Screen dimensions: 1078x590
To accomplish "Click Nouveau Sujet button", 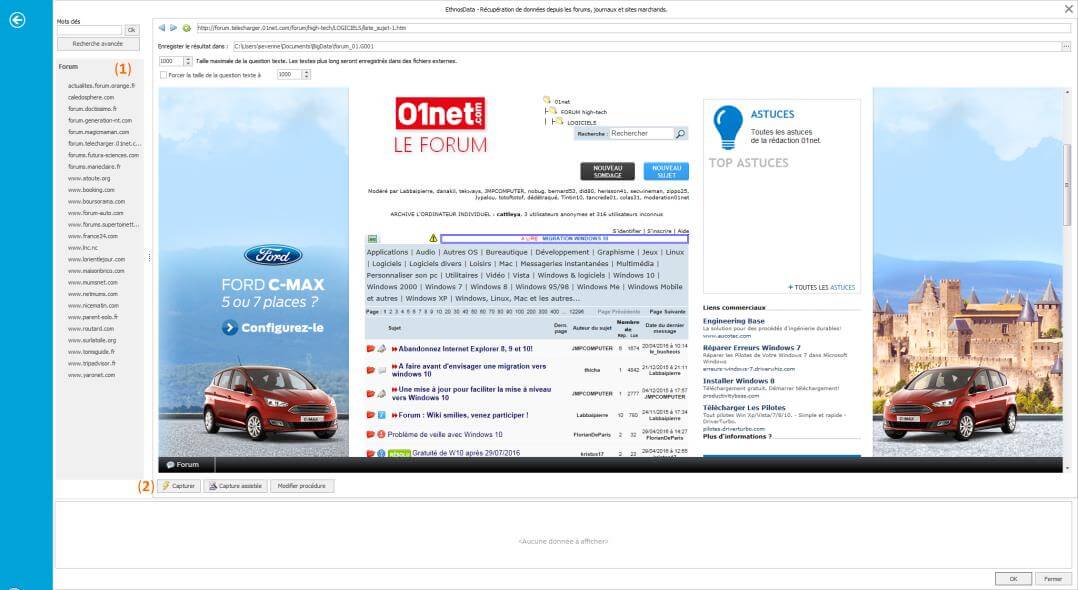I will pyautogui.click(x=666, y=171).
